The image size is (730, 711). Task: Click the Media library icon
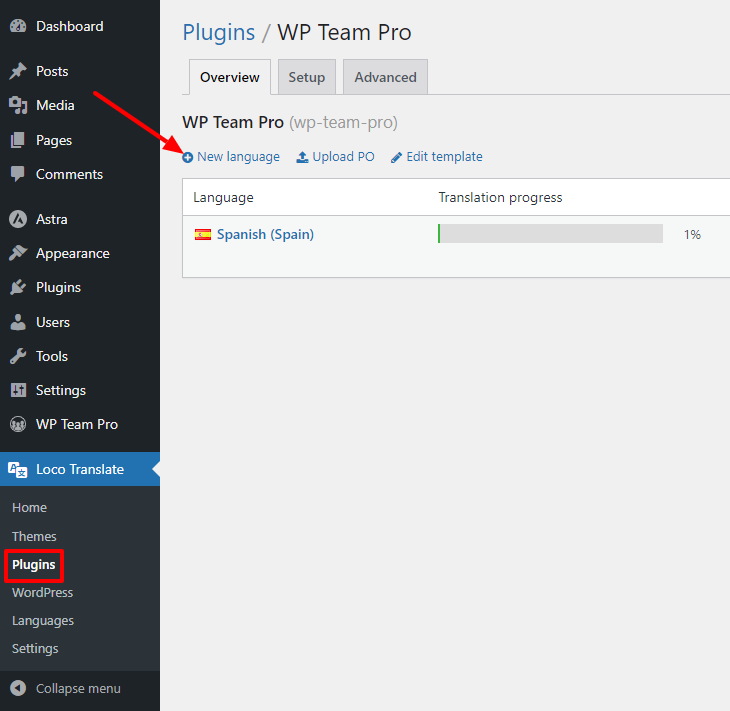pos(18,105)
